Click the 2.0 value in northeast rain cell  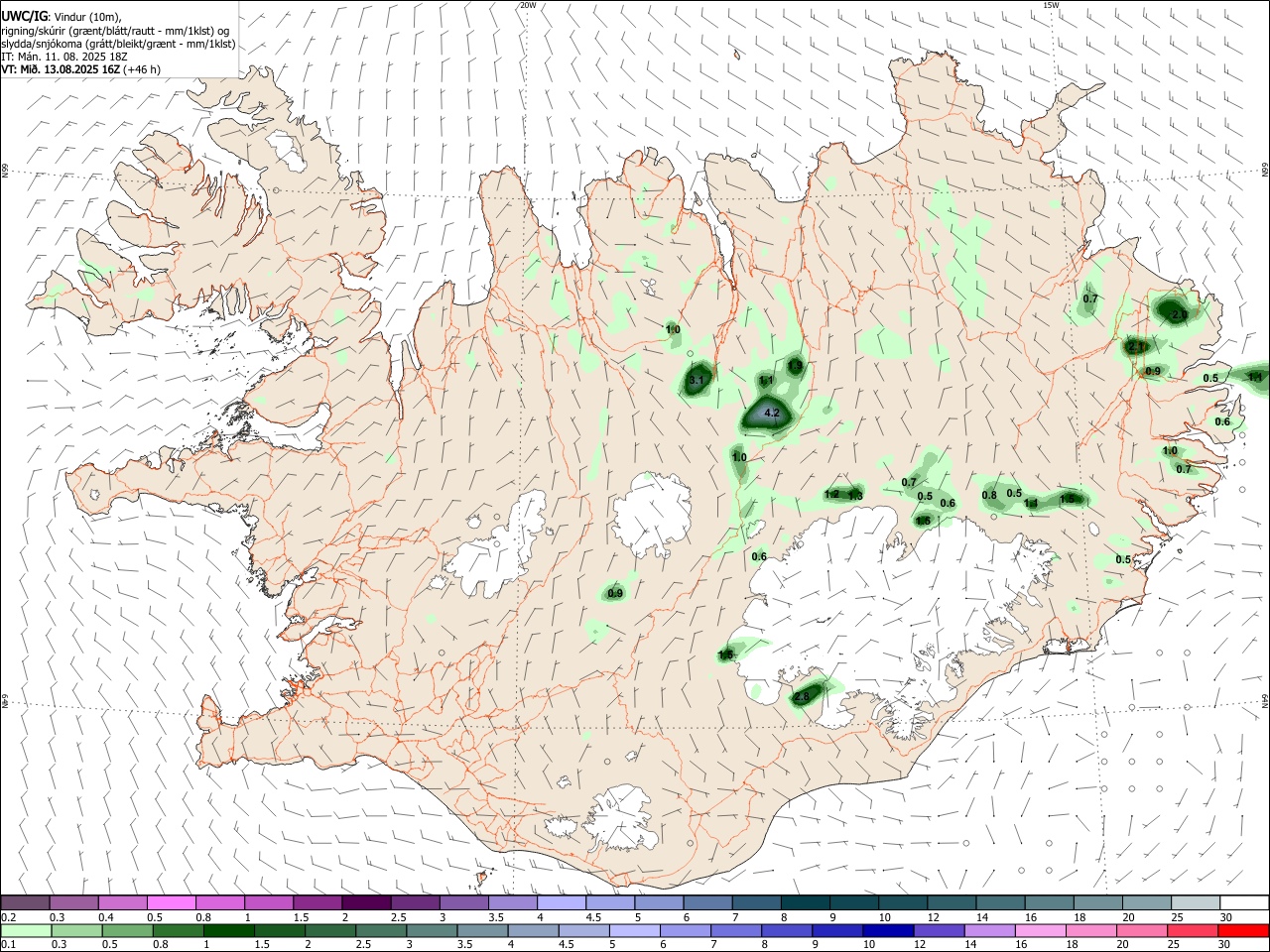point(1180,314)
